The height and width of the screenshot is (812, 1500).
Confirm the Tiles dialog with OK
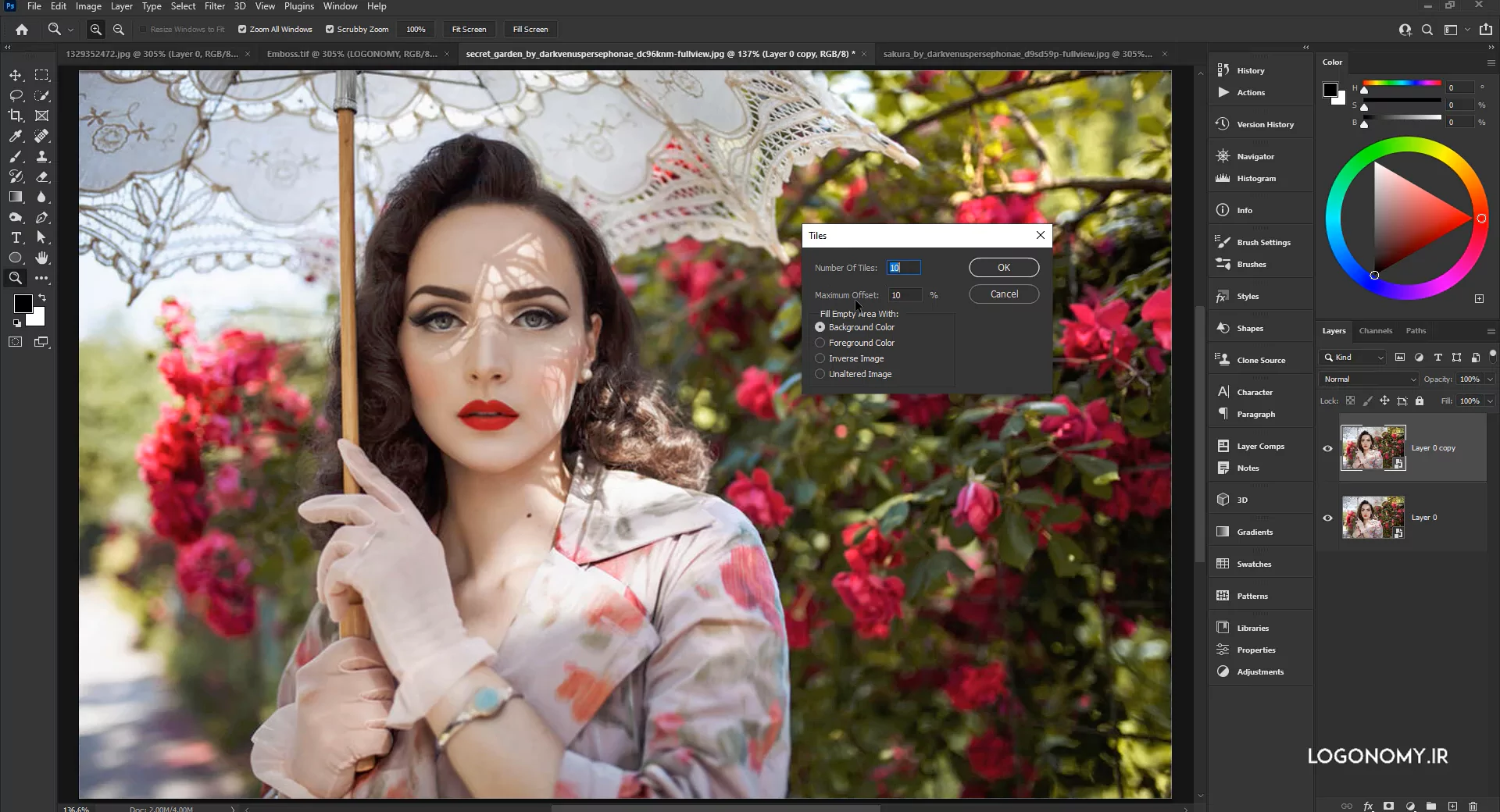click(x=1004, y=267)
